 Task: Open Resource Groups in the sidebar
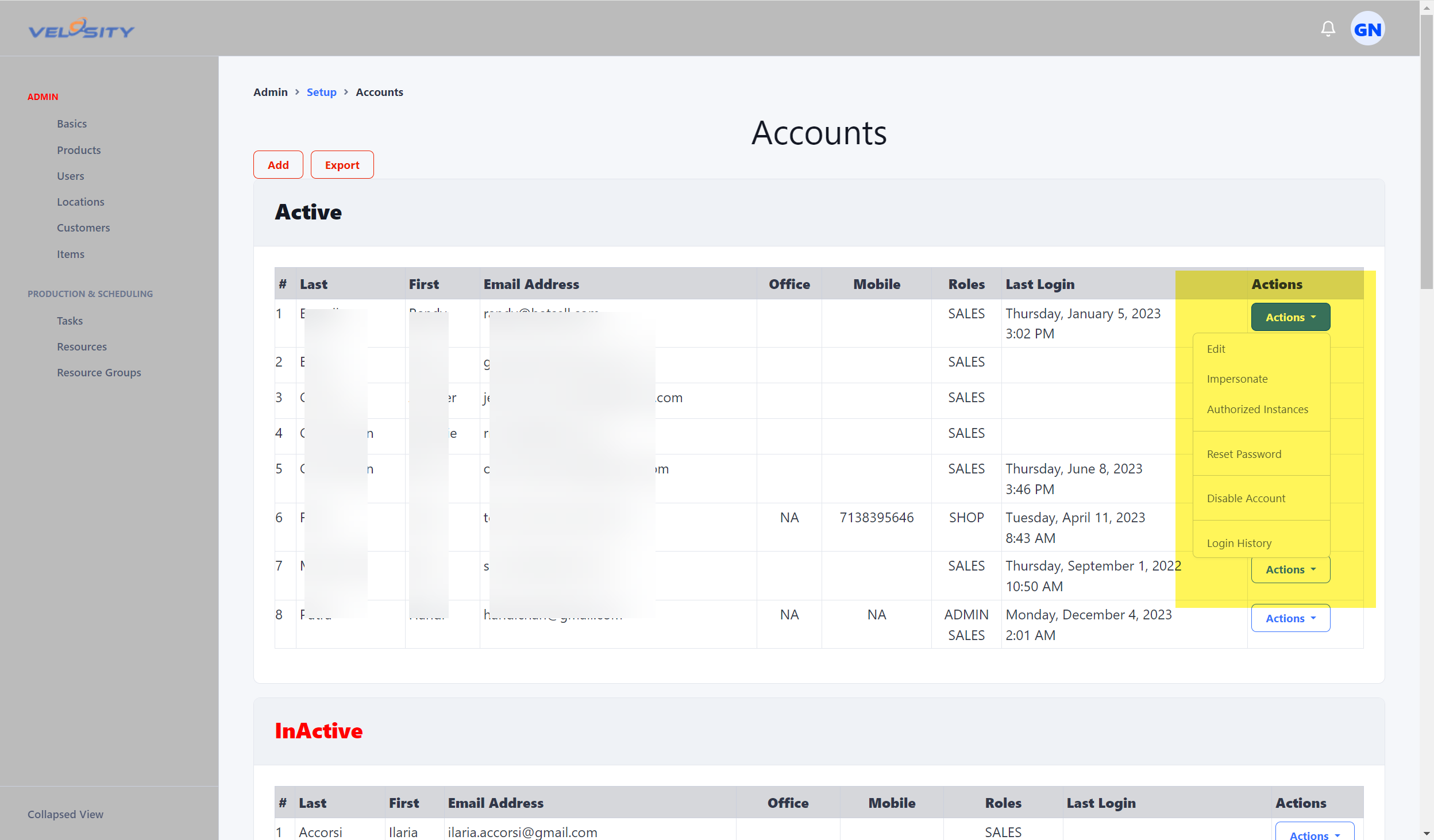pyautogui.click(x=99, y=372)
